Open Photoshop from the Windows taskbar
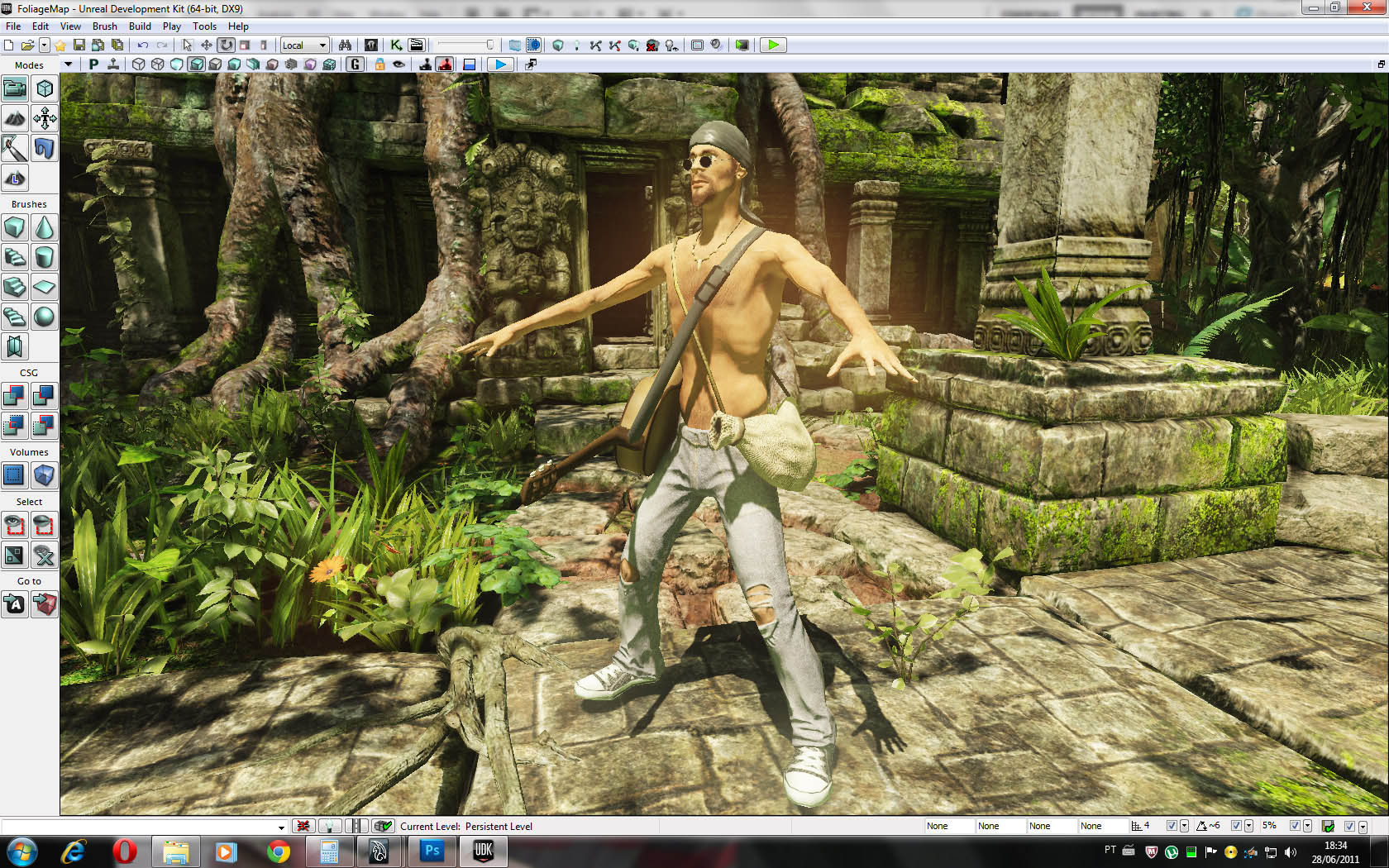Screen dimensions: 1389x868 pyautogui.click(x=432, y=851)
